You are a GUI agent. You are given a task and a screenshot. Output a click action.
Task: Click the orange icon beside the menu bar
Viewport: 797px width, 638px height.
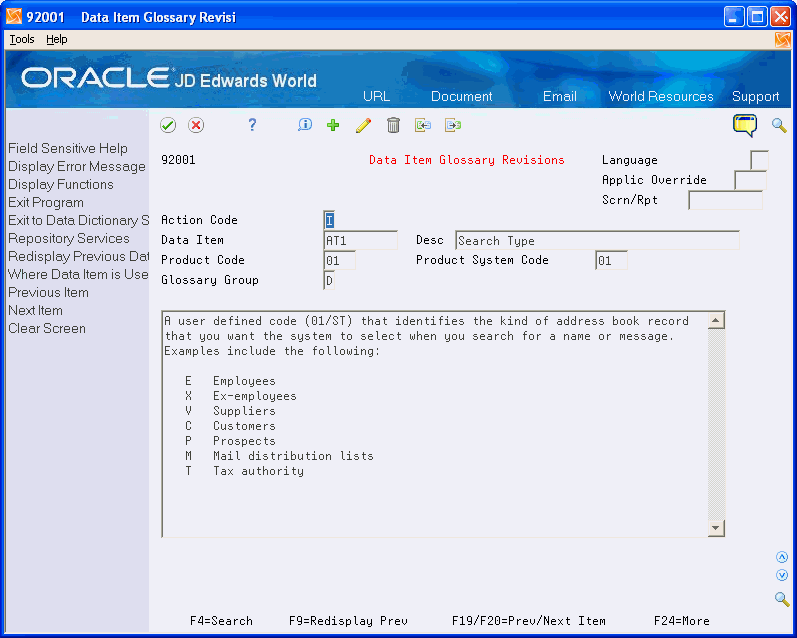coord(783,39)
